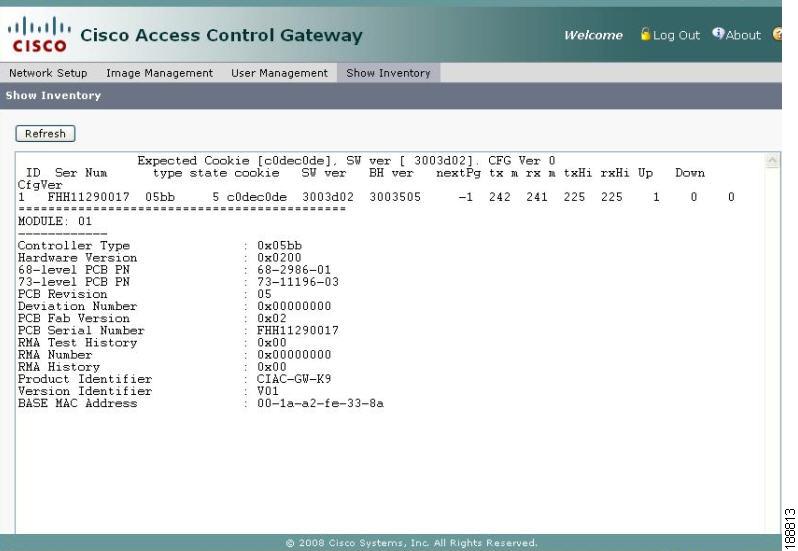This screenshot has height=551, width=798.
Task: Click the About info icon
Action: tap(718, 34)
